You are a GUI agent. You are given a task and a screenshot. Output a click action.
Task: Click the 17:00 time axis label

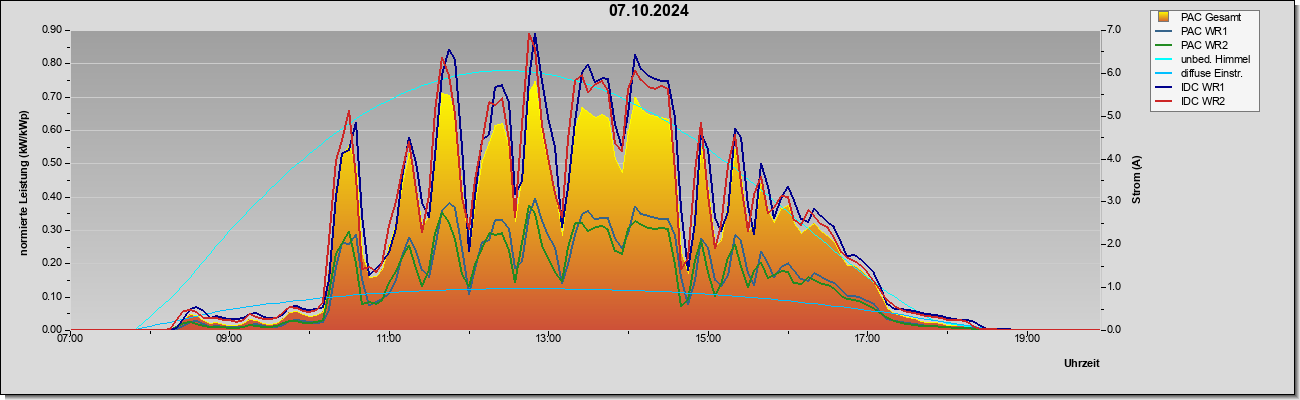[x=868, y=339]
